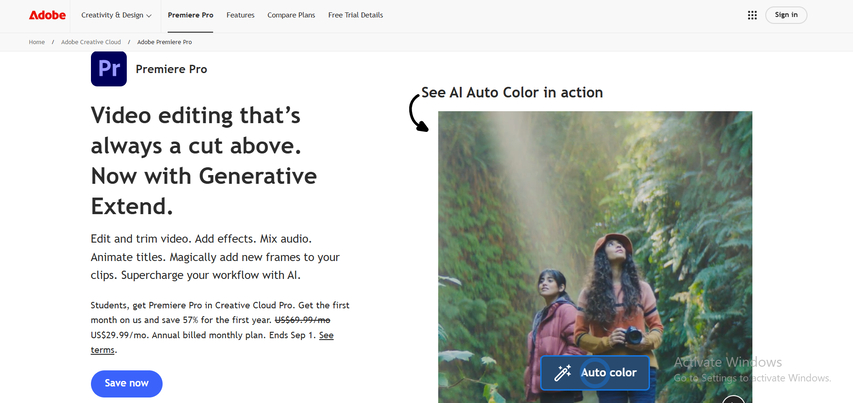The image size is (853, 403).
Task: Select the Premiere Pro nav tab
Action: click(190, 15)
